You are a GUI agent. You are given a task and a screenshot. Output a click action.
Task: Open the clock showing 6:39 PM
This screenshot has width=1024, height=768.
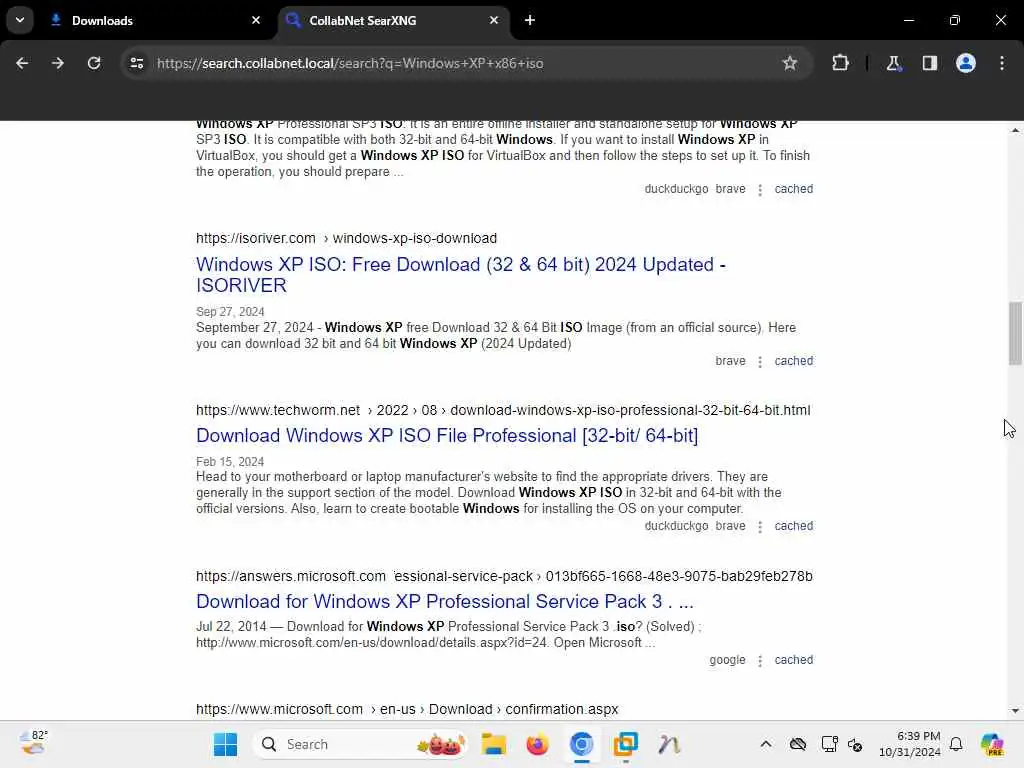click(x=909, y=744)
